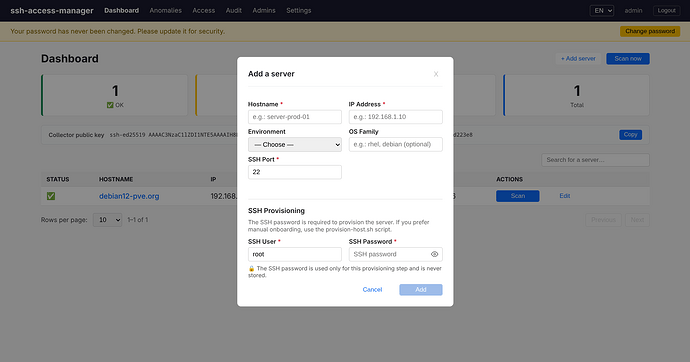Click the Search for a server box

point(595,160)
